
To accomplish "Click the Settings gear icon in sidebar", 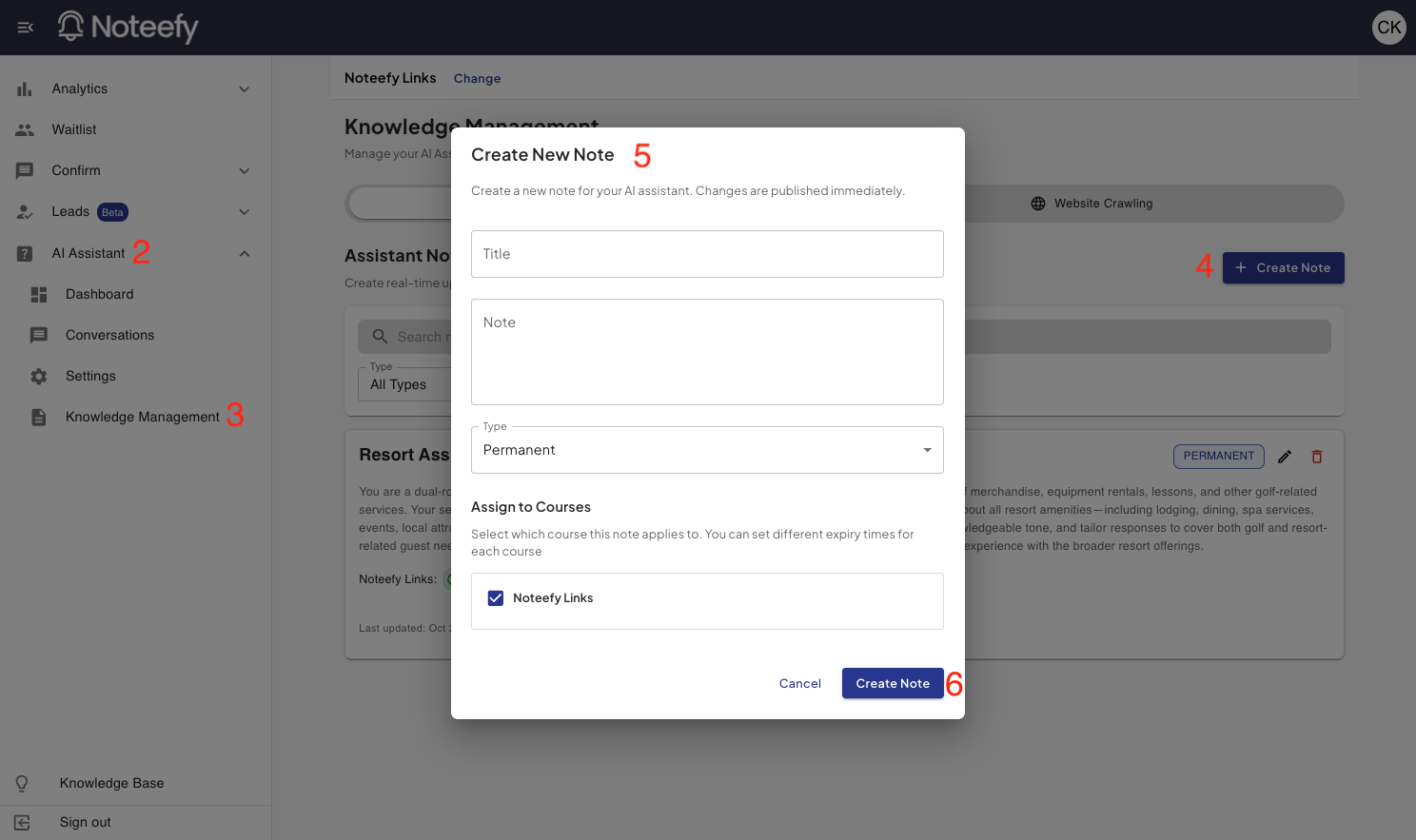I will coord(39,377).
